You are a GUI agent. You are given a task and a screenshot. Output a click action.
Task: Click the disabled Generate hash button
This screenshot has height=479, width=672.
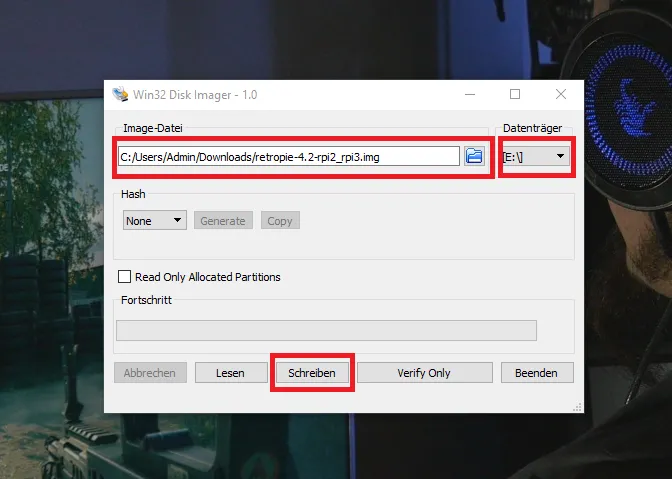tap(223, 221)
